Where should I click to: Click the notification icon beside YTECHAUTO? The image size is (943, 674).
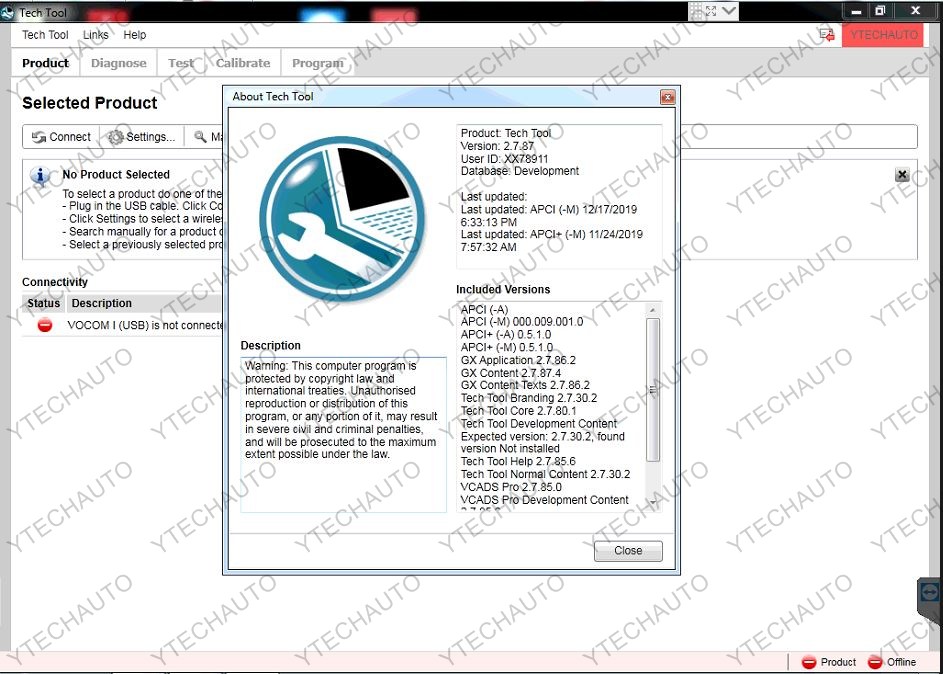point(826,34)
